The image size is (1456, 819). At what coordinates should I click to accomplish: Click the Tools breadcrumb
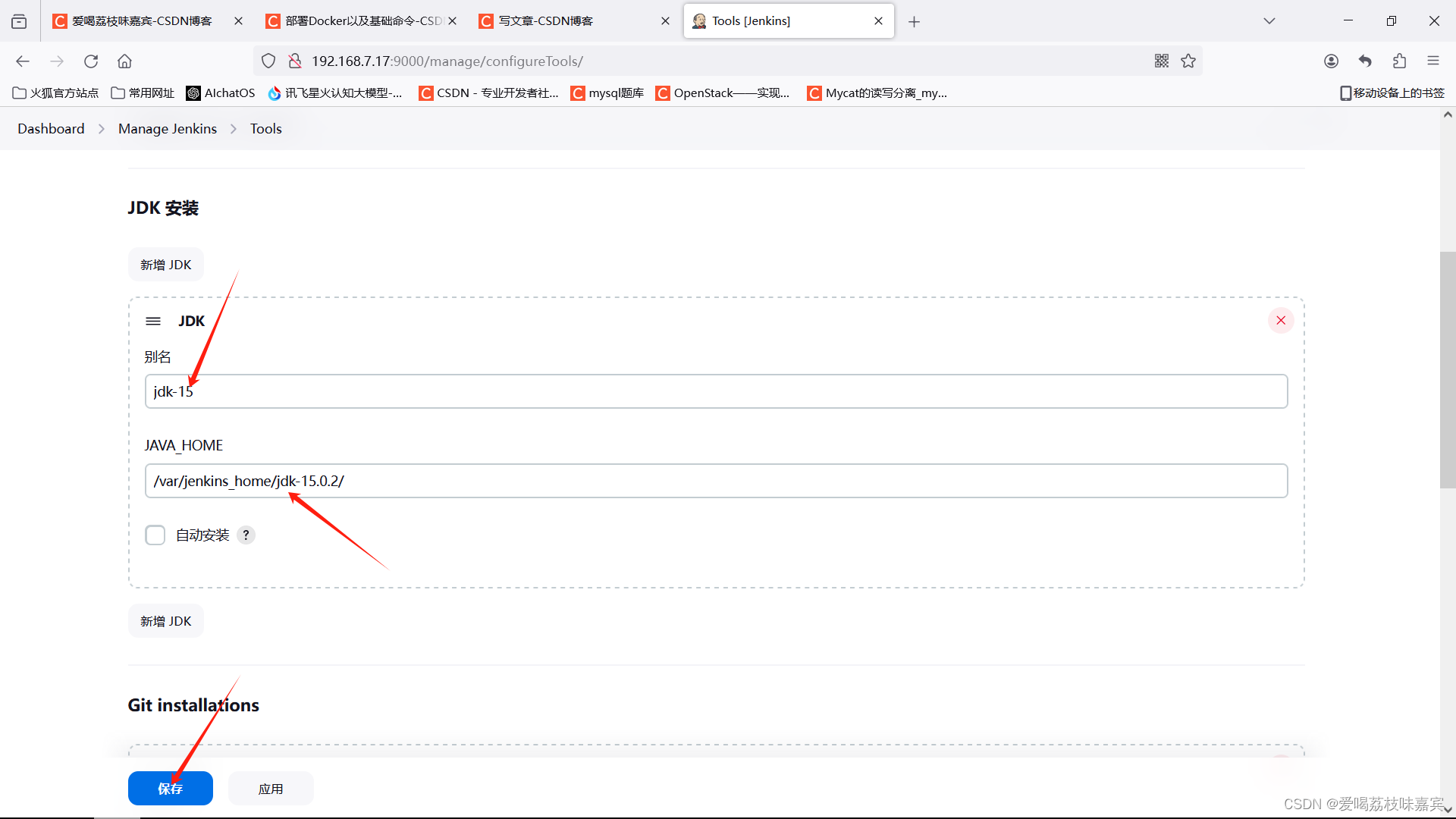coord(266,129)
